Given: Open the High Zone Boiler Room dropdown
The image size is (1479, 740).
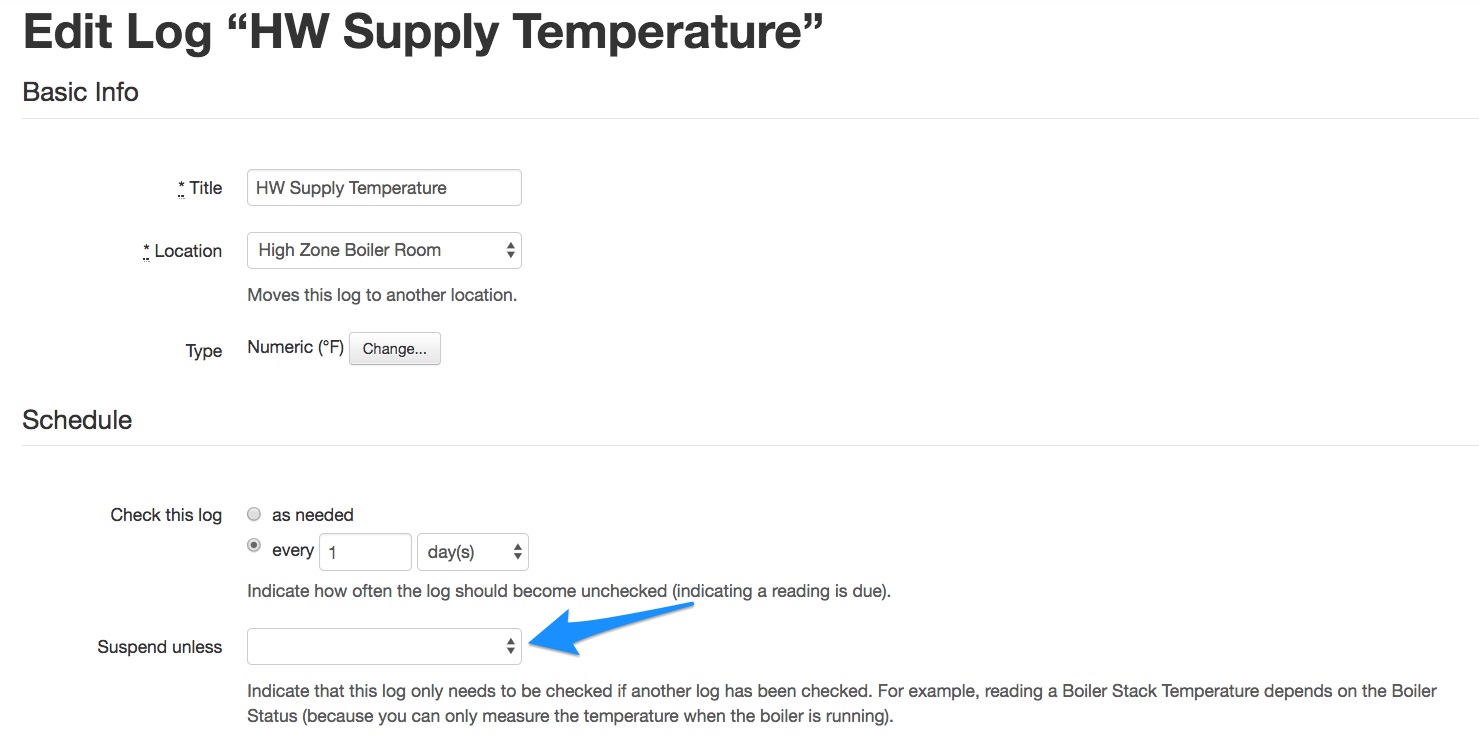Looking at the screenshot, I should coord(383,250).
